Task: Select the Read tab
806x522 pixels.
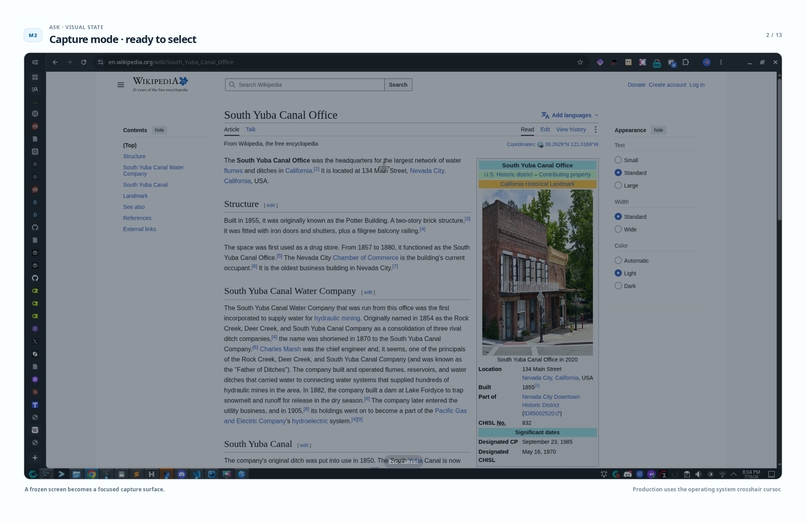Action: [x=527, y=129]
